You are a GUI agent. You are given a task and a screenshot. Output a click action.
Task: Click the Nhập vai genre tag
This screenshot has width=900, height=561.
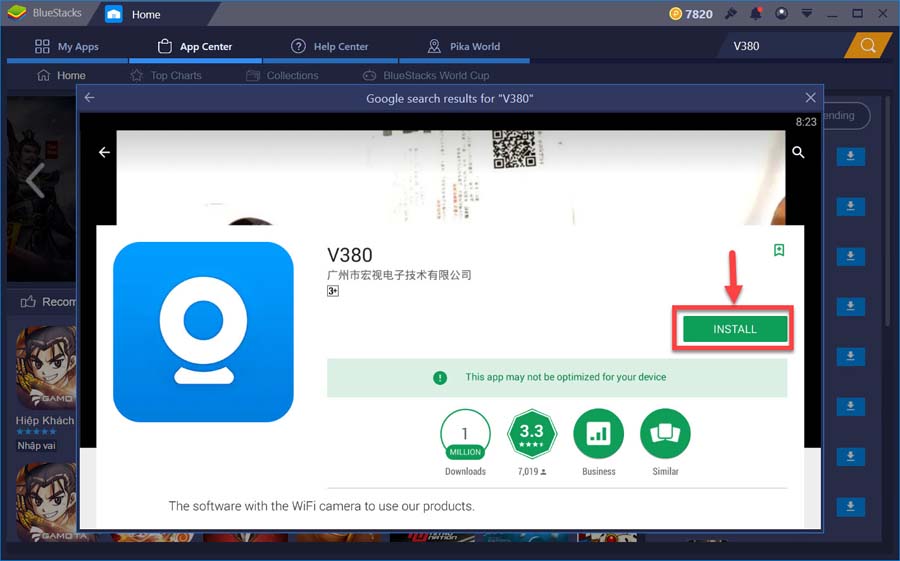click(x=36, y=446)
